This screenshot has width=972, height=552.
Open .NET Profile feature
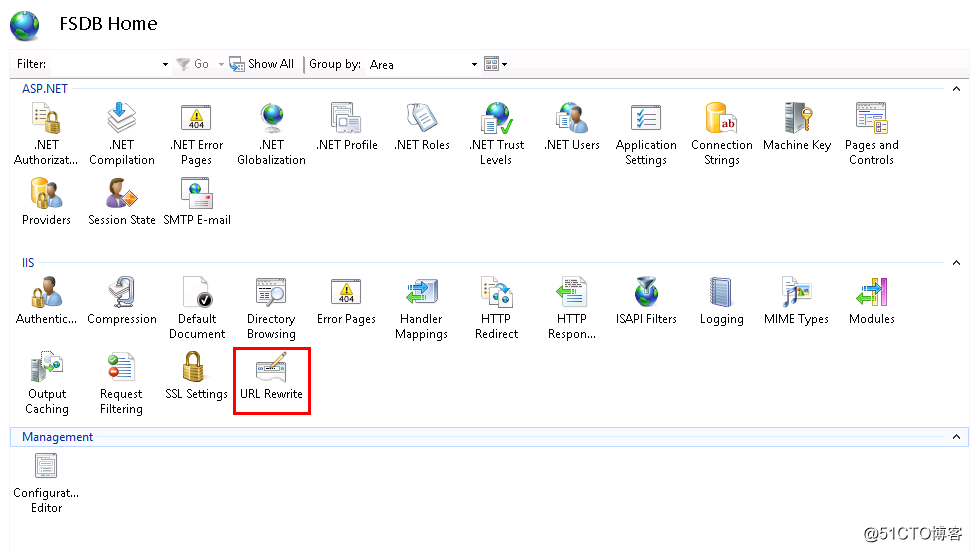click(347, 127)
